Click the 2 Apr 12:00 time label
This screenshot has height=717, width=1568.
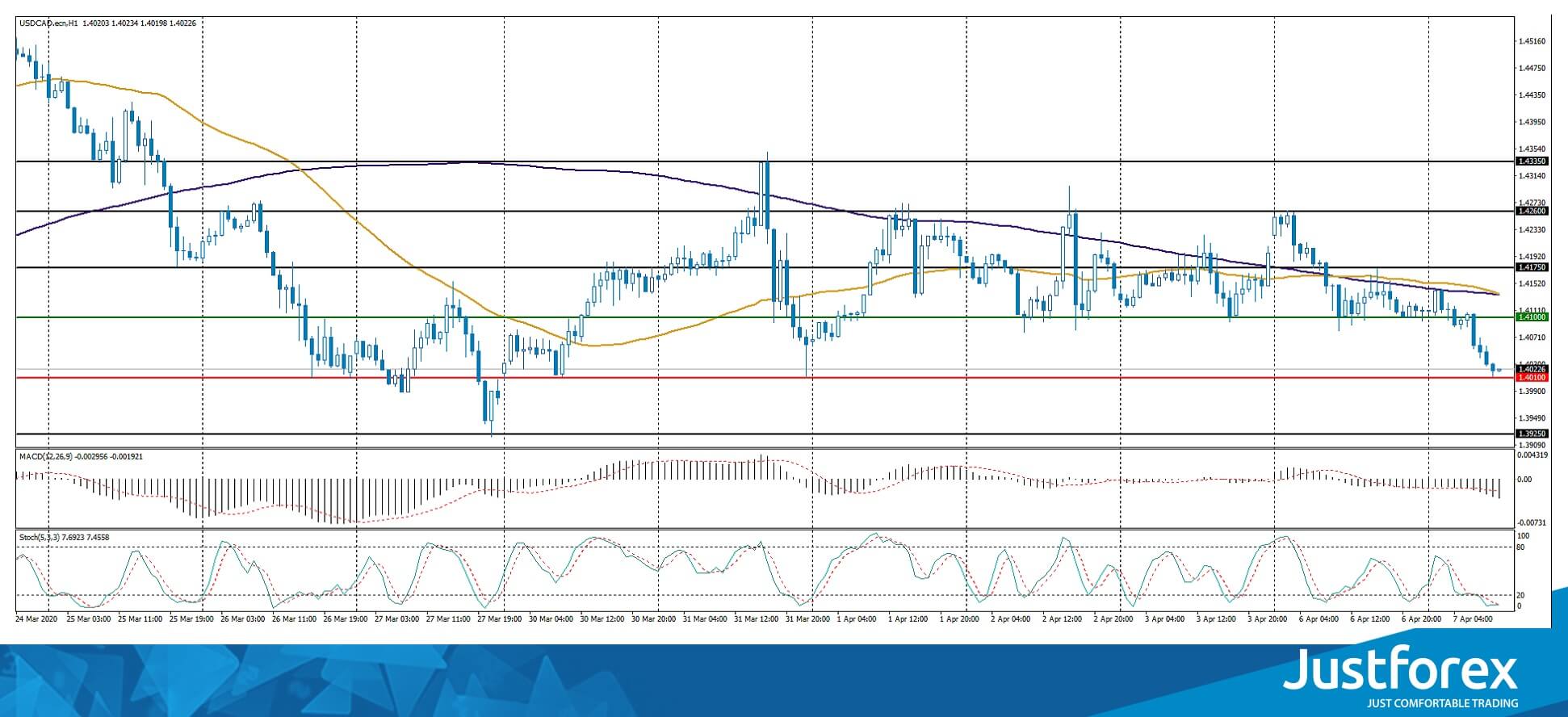[1063, 618]
